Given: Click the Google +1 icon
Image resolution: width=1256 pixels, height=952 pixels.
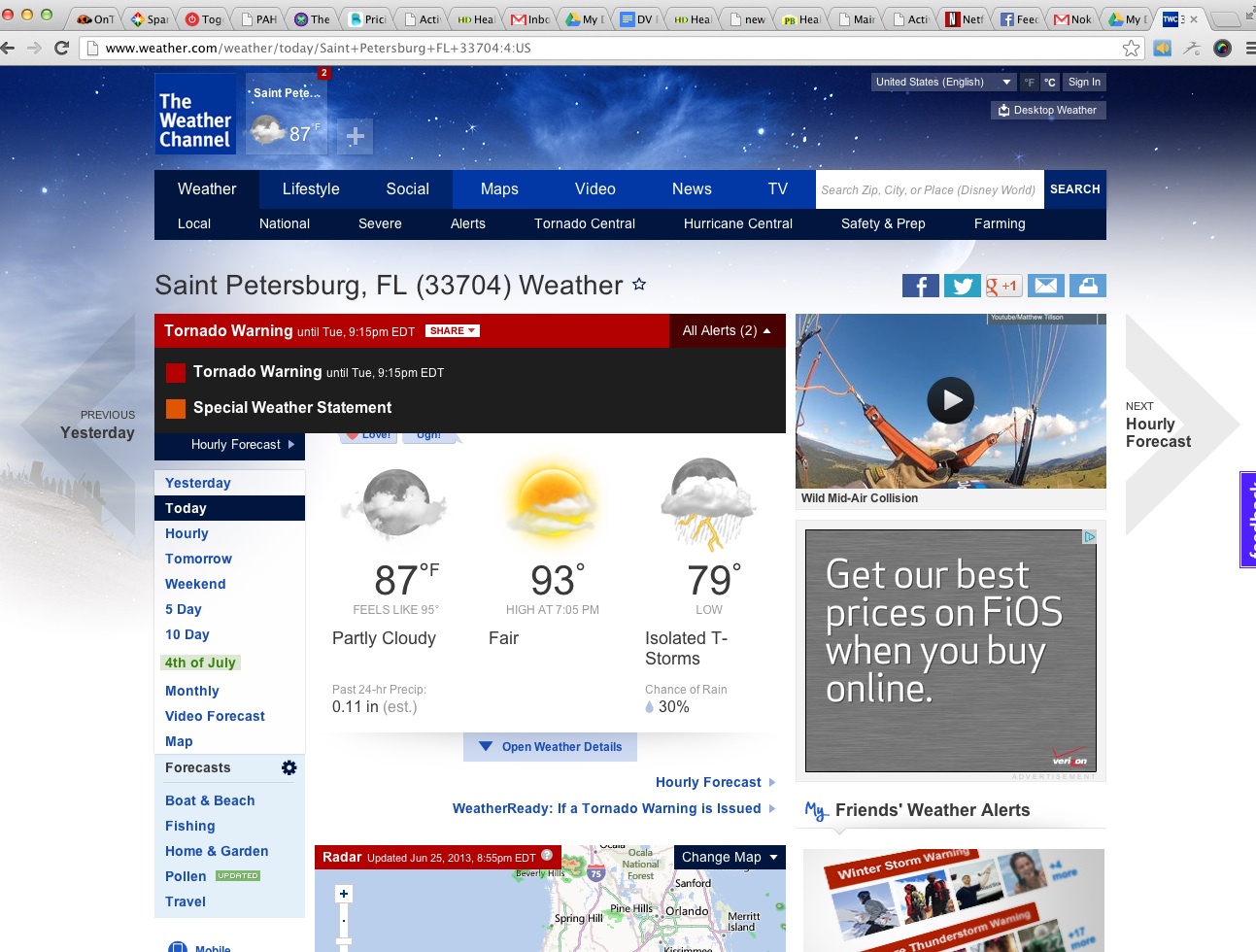Looking at the screenshot, I should [x=1003, y=286].
